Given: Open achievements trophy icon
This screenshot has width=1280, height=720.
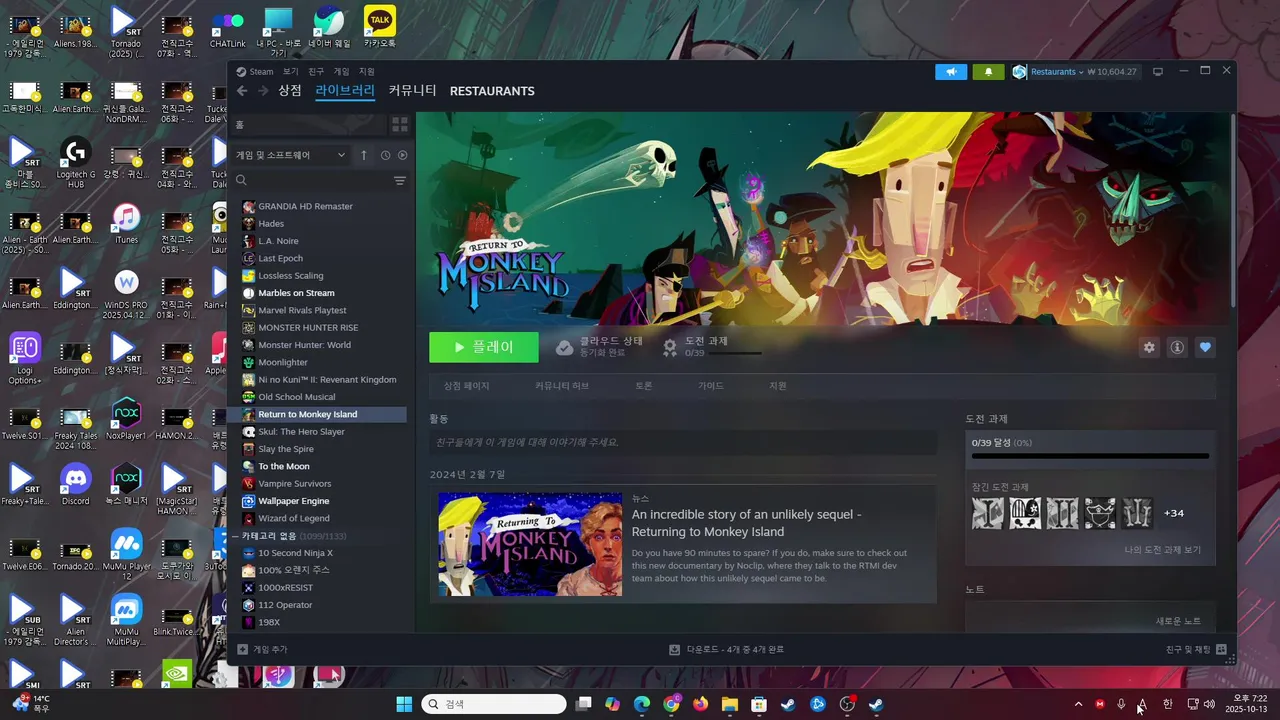Looking at the screenshot, I should click(670, 347).
